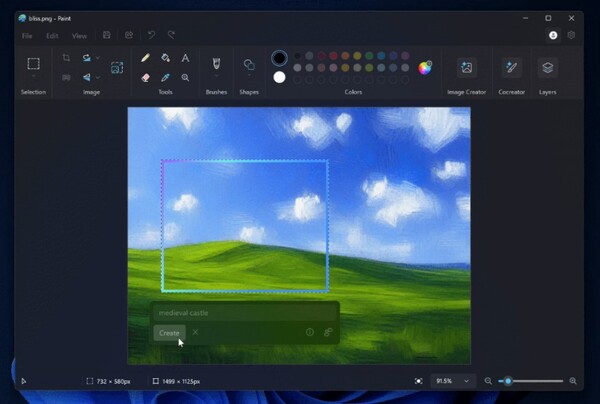600x404 pixels.
Task: Click the zoom in magnifier
Action: point(573,381)
